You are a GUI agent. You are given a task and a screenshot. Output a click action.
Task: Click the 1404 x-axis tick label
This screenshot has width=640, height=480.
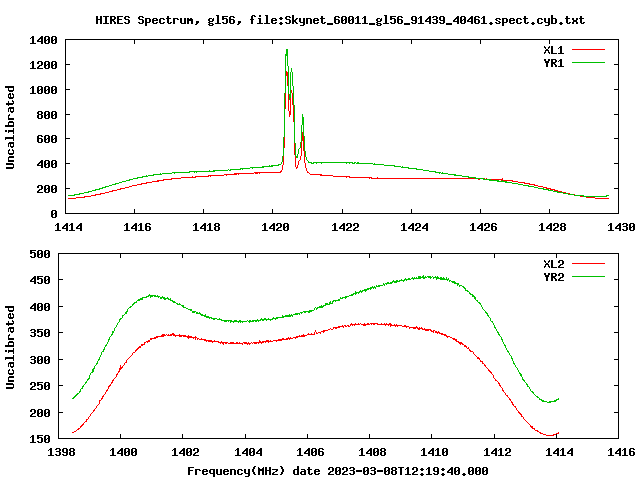248,452
